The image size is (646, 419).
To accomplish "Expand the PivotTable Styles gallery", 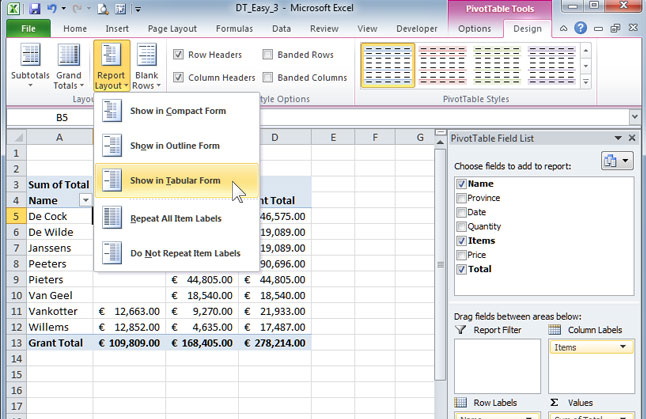I will click(586, 82).
